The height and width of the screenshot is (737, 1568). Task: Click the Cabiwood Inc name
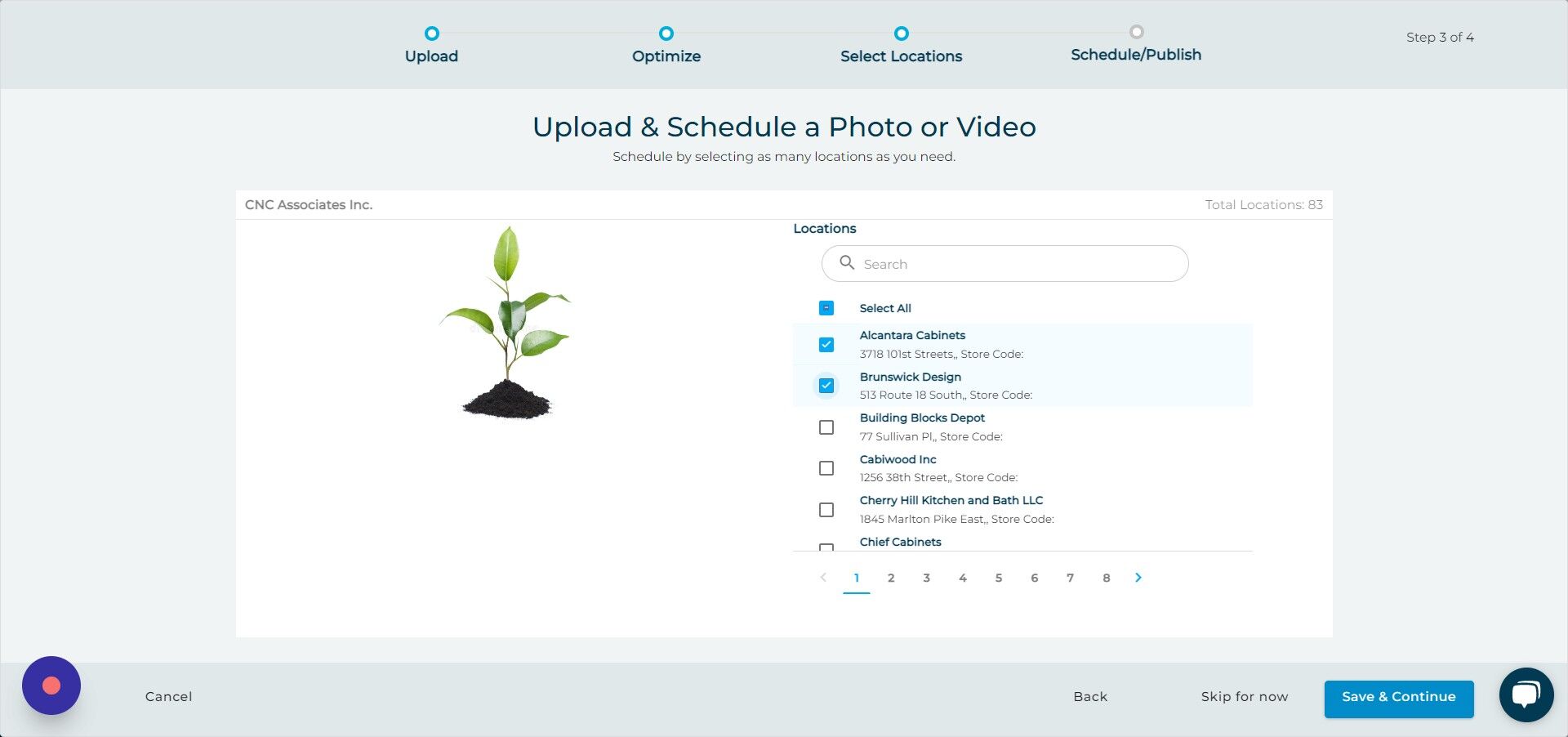click(x=898, y=459)
